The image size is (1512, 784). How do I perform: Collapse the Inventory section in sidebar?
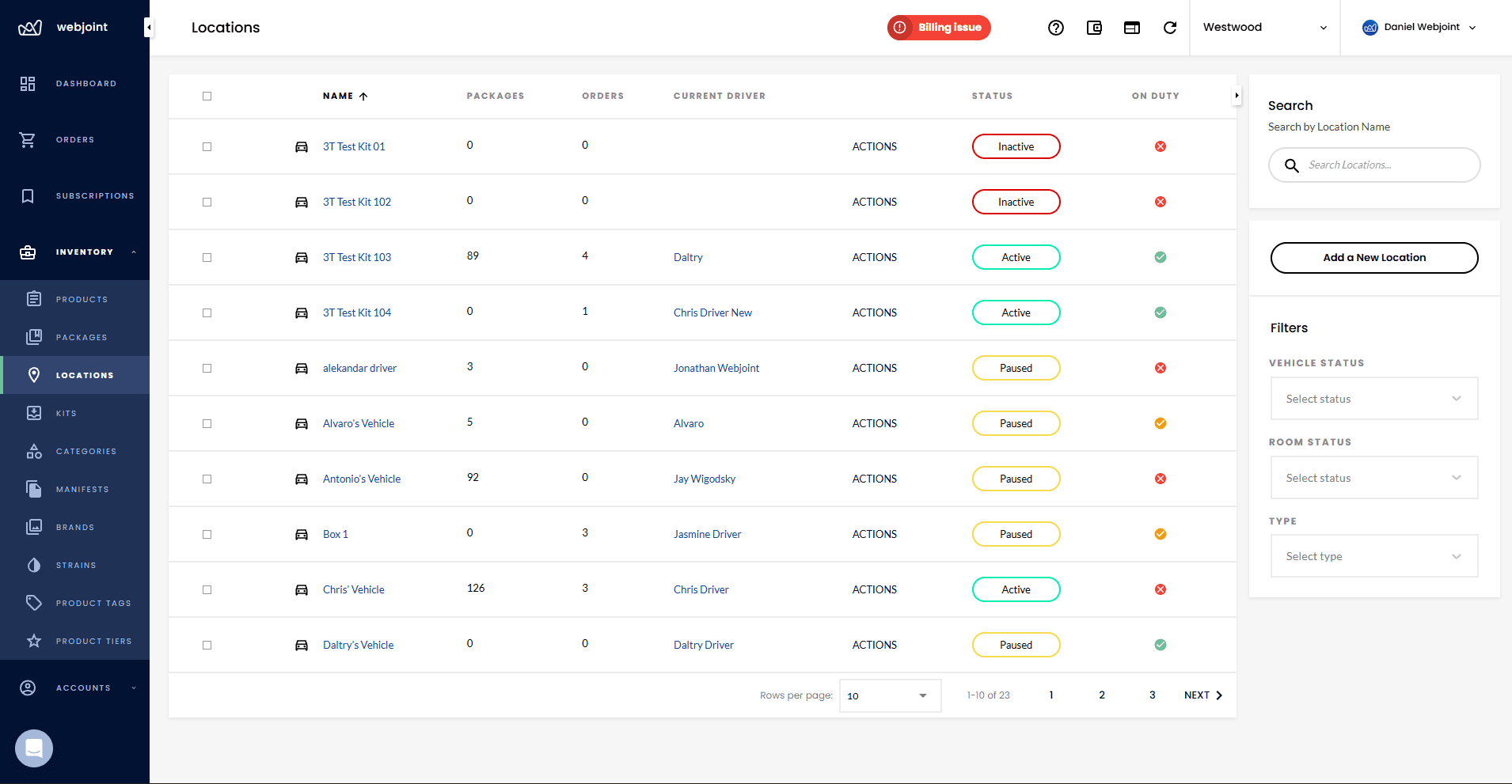click(x=132, y=252)
